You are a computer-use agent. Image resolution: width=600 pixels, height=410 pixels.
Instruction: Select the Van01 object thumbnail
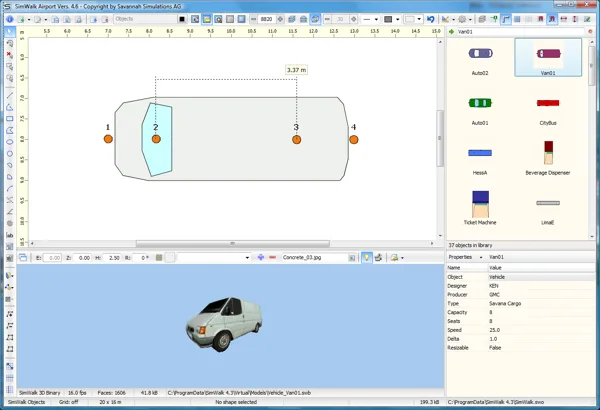tap(548, 57)
